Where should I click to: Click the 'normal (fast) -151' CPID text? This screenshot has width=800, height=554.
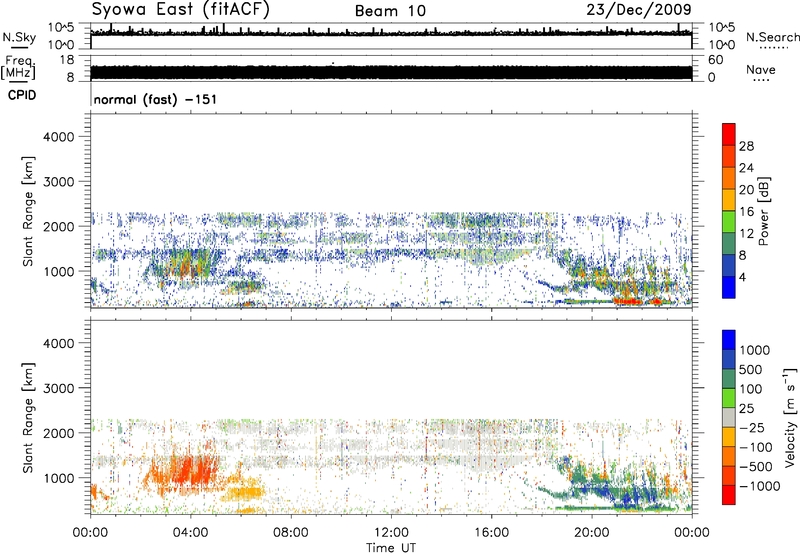155,99
